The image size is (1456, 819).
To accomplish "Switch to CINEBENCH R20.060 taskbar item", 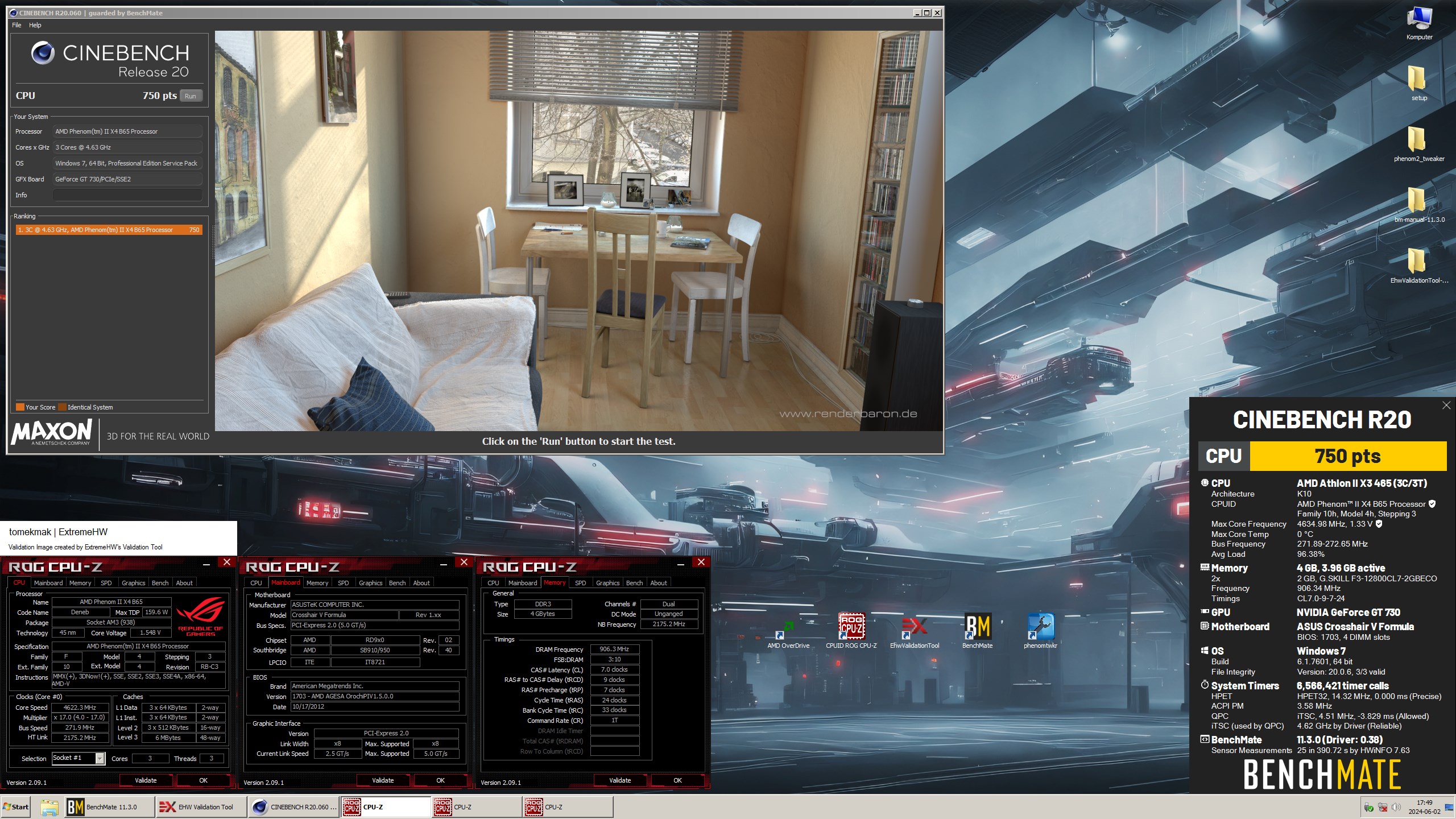I will pos(294,807).
